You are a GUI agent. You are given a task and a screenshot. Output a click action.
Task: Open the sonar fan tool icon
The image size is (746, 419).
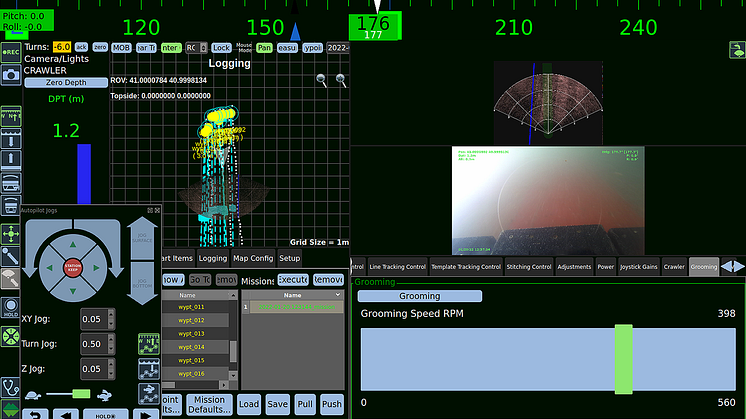(10, 278)
